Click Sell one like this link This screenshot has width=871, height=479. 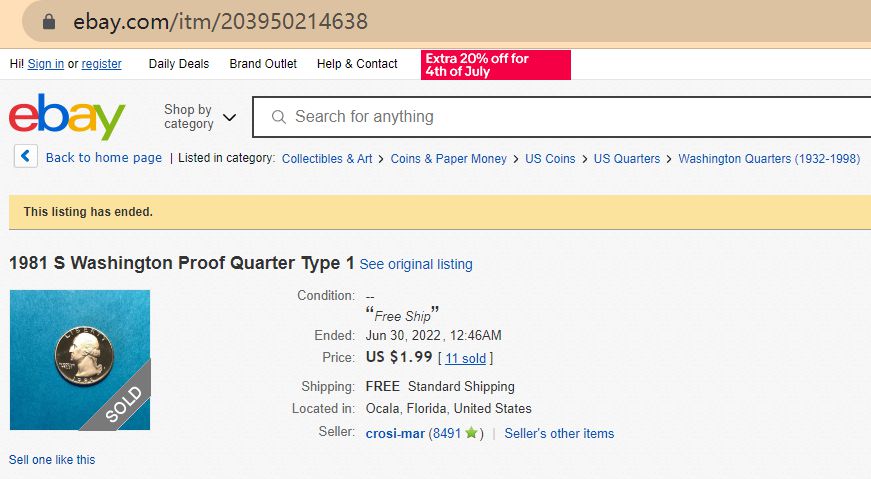(x=52, y=460)
